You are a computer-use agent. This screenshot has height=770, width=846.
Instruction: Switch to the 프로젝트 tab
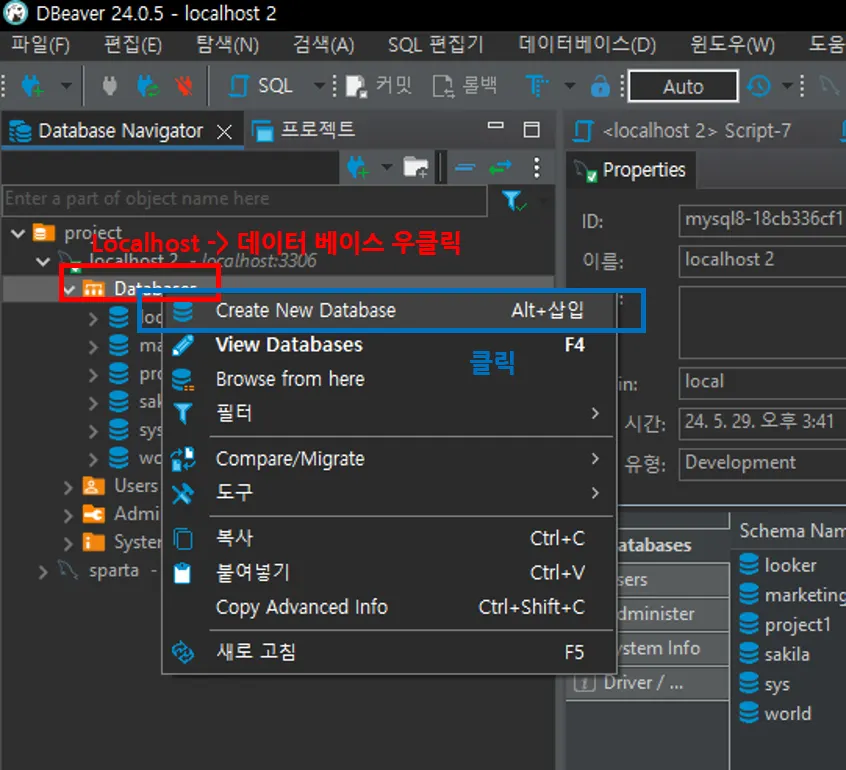[x=303, y=130]
